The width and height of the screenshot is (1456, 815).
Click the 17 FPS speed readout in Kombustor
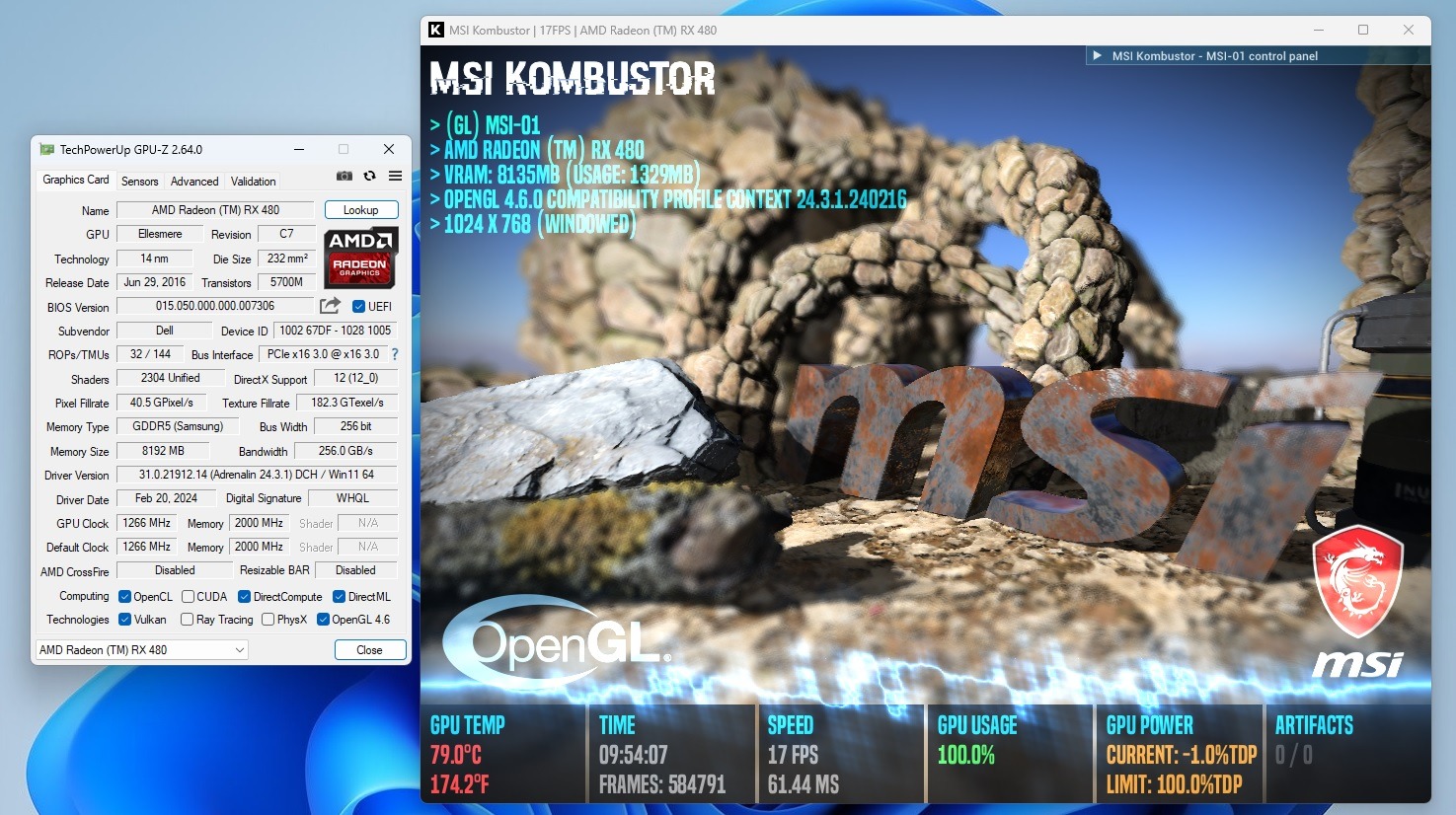794,756
